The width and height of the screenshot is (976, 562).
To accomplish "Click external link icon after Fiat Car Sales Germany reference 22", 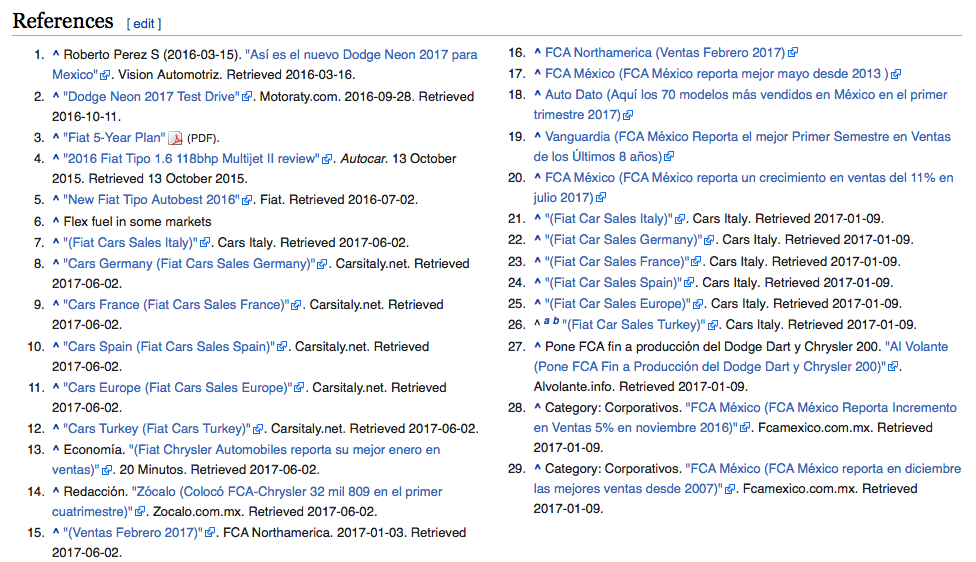I will (708, 240).
